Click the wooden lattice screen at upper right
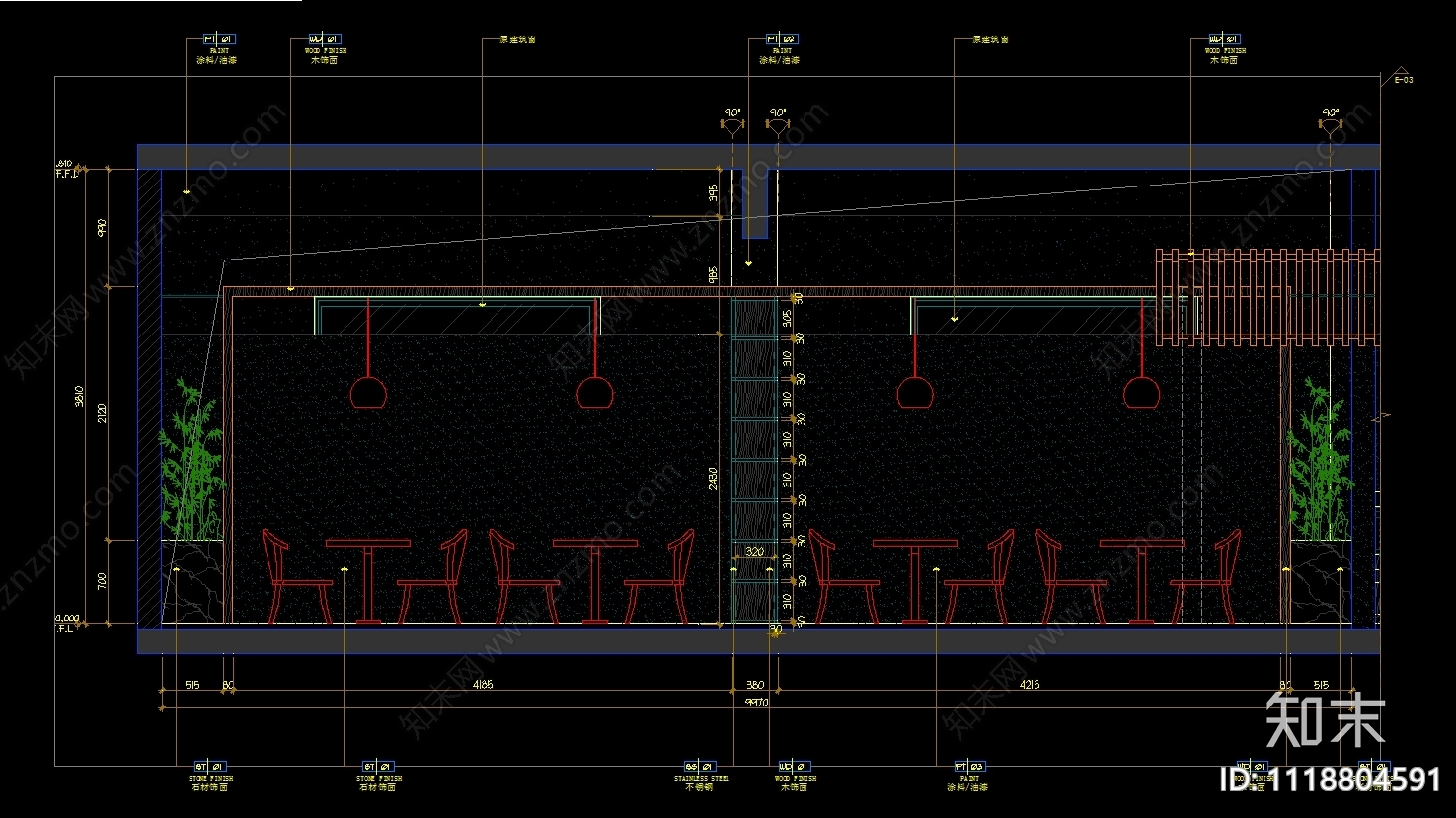This screenshot has width=1456, height=818. (x=1267, y=297)
